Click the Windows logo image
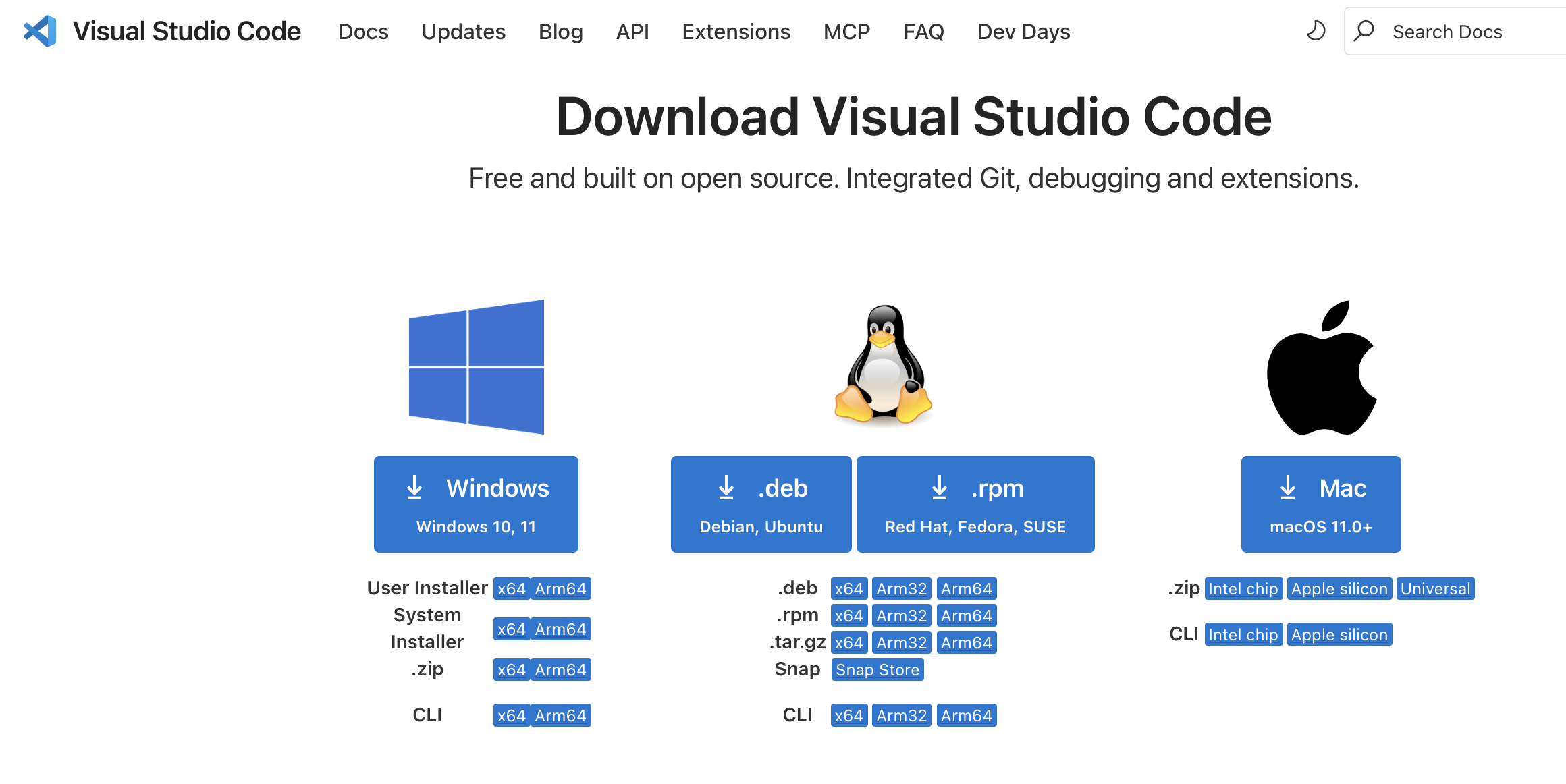The width and height of the screenshot is (1566, 784). click(x=476, y=366)
